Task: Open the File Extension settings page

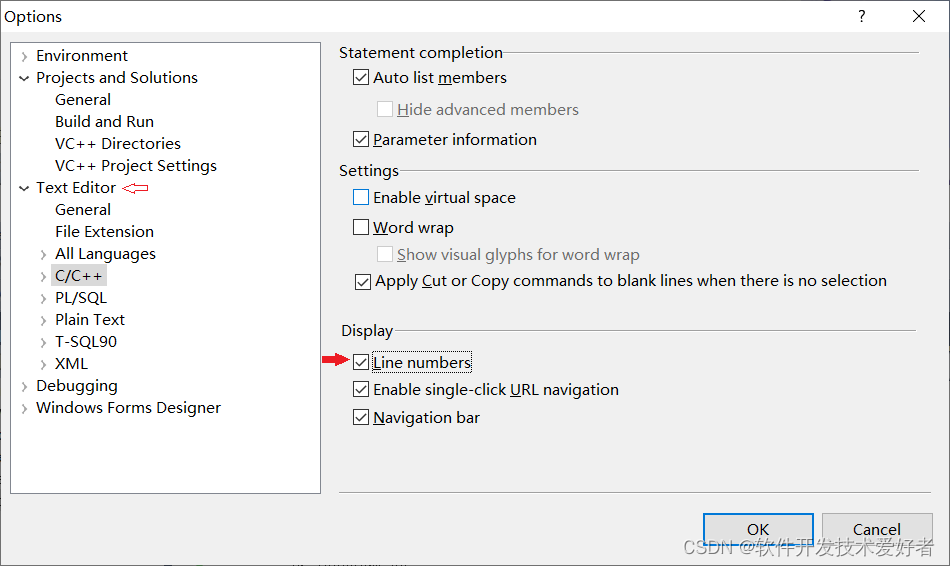Action: pos(104,232)
